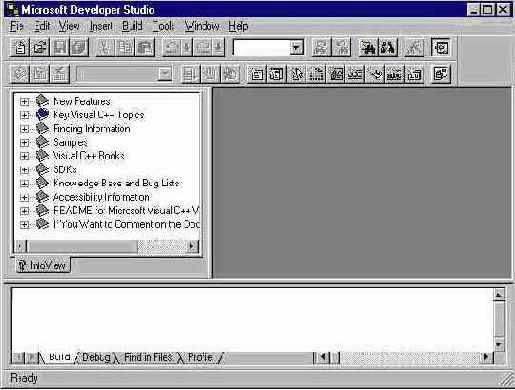Select the Accessibility Information topic
Image resolution: width=515 pixels, height=390 pixels.
point(101,197)
